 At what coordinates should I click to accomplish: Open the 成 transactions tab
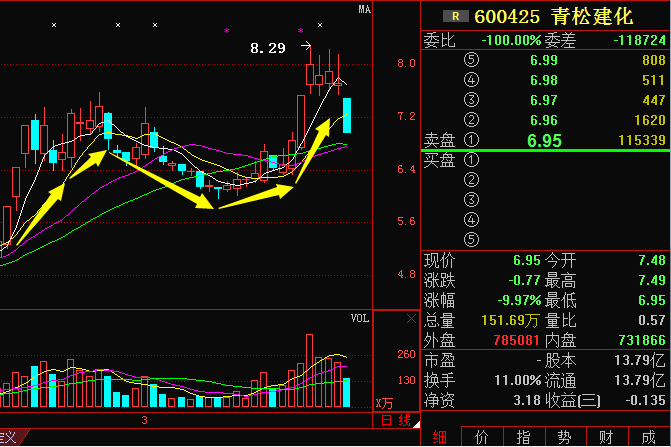tap(649, 437)
